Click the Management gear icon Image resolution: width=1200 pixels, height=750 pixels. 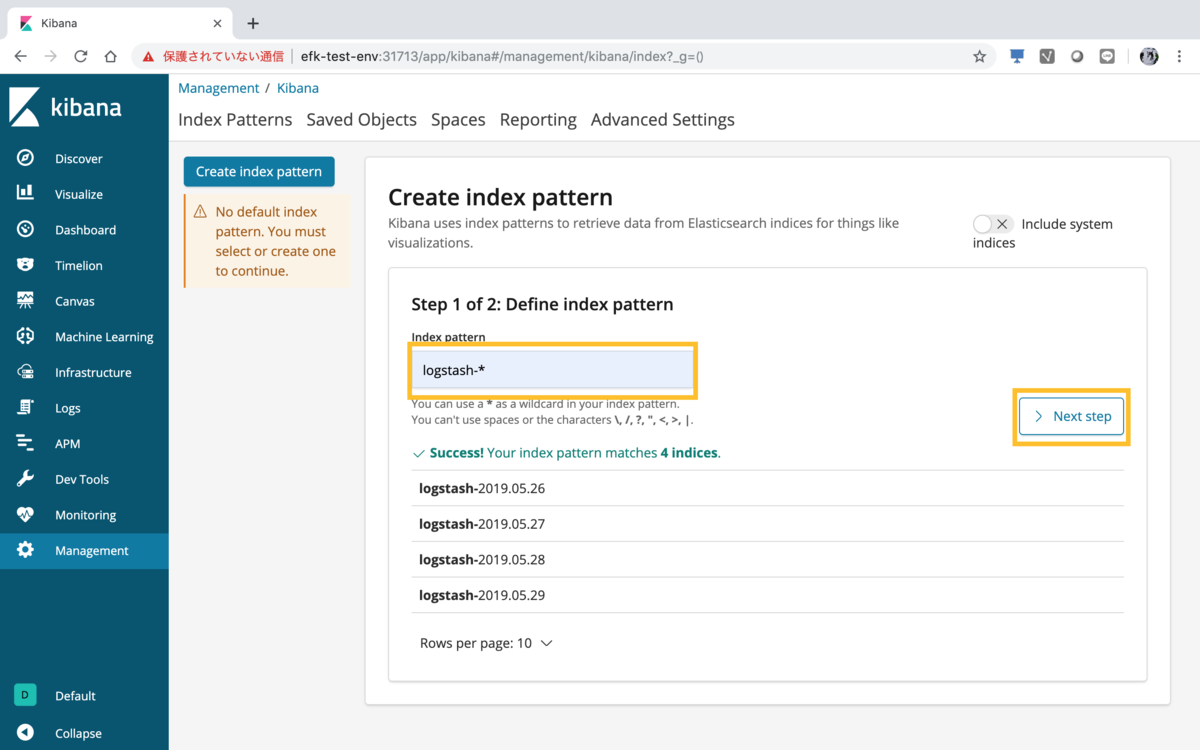click(x=26, y=550)
